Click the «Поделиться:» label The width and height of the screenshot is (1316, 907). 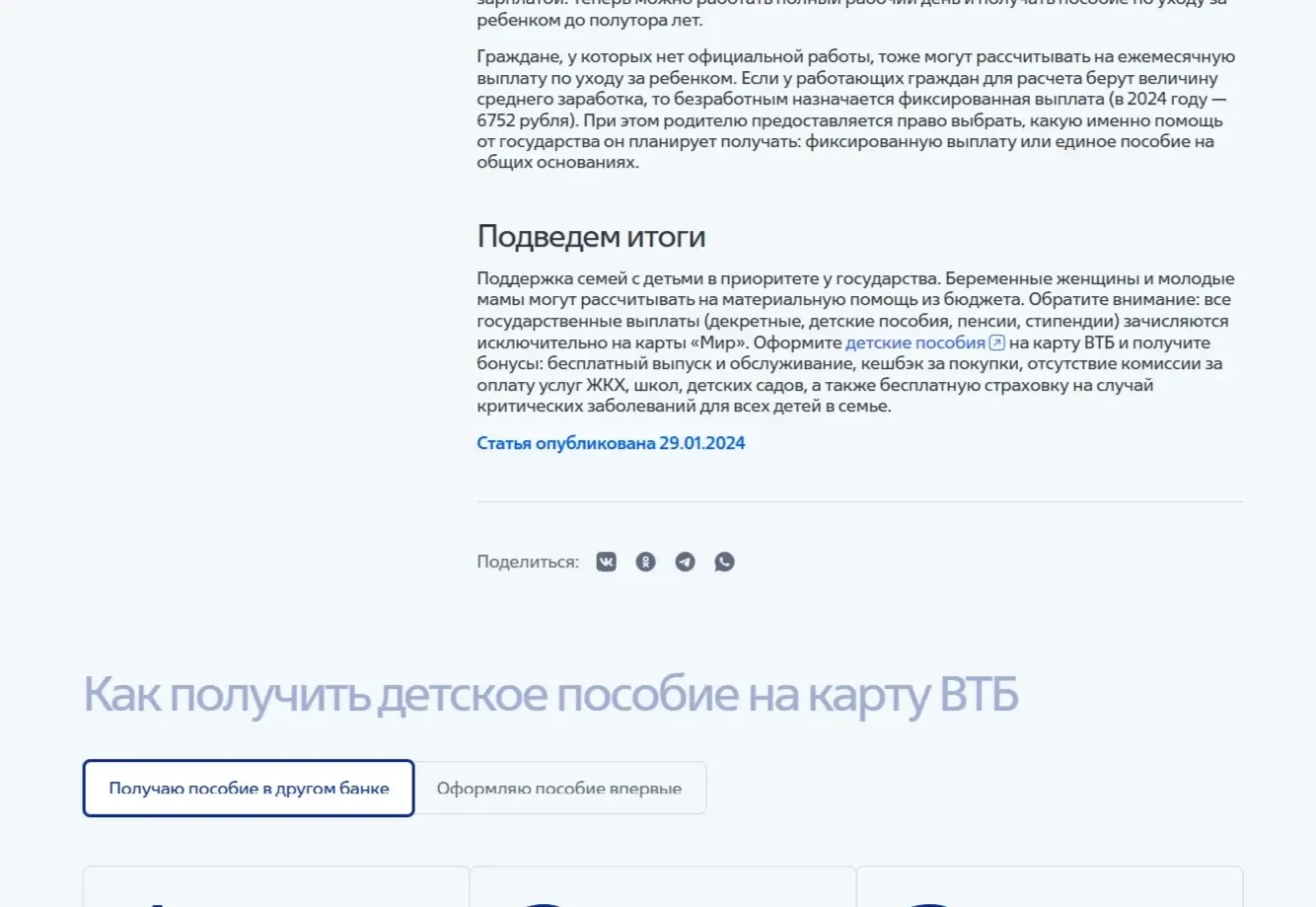tap(528, 562)
